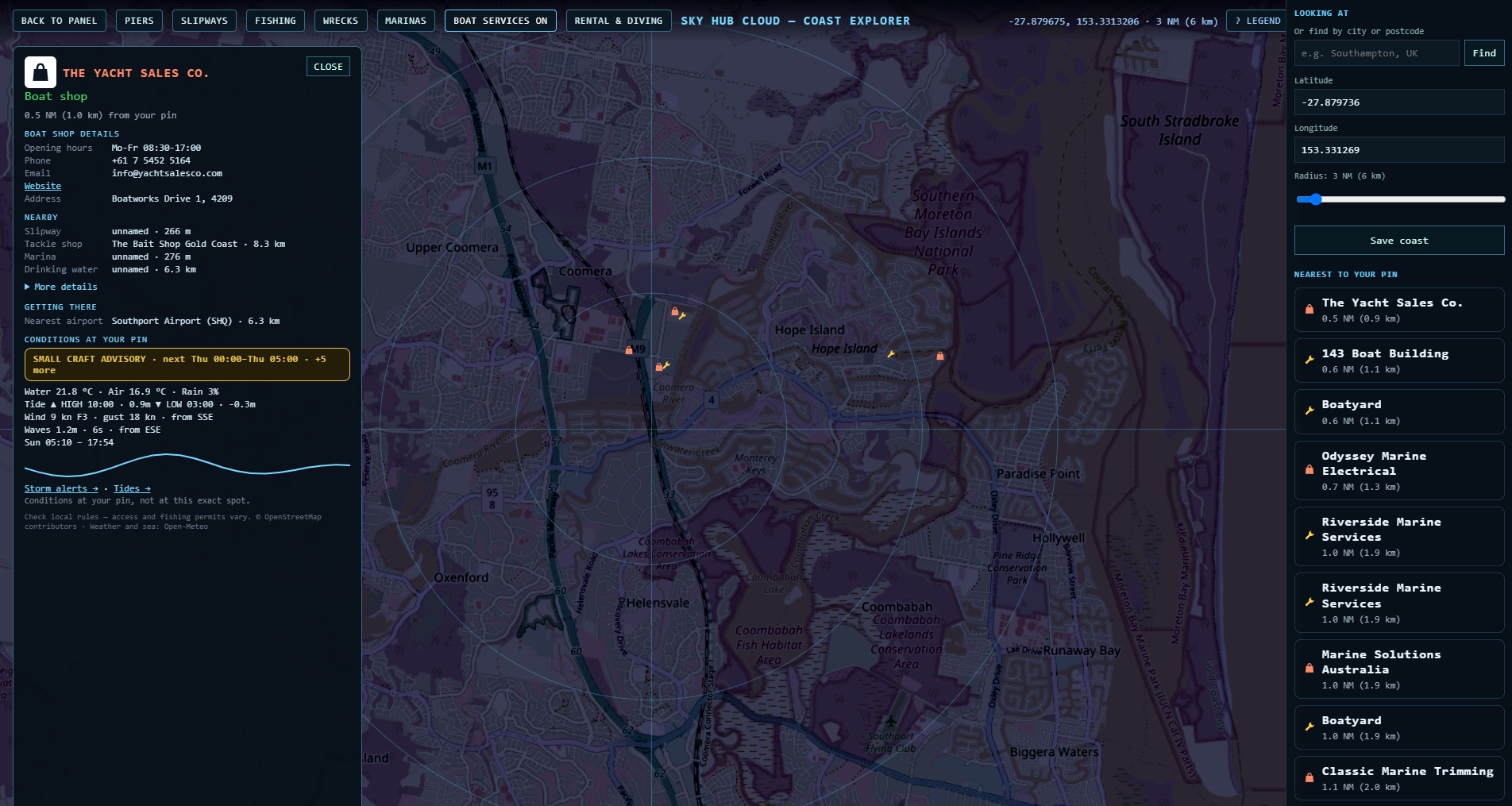Click the Longitude input field
The height and width of the screenshot is (806, 1512).
1399,150
